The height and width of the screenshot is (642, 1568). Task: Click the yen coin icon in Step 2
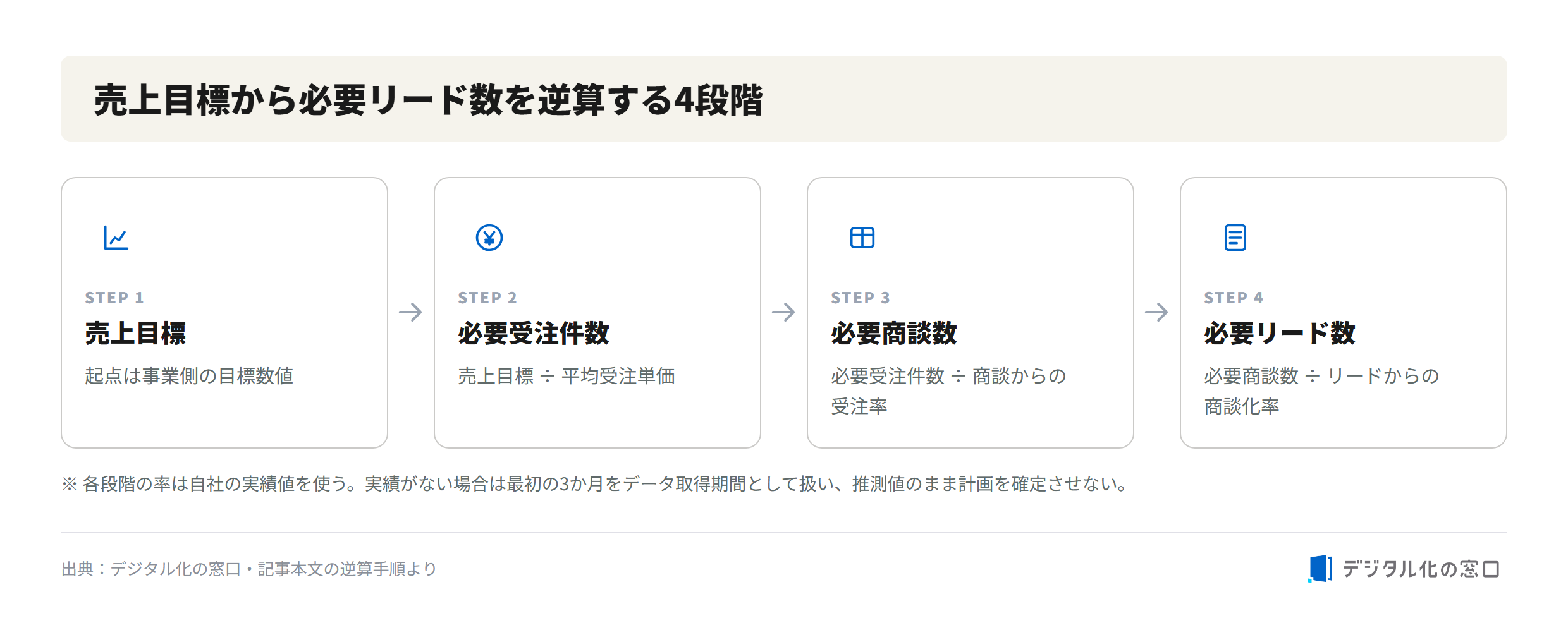489,238
